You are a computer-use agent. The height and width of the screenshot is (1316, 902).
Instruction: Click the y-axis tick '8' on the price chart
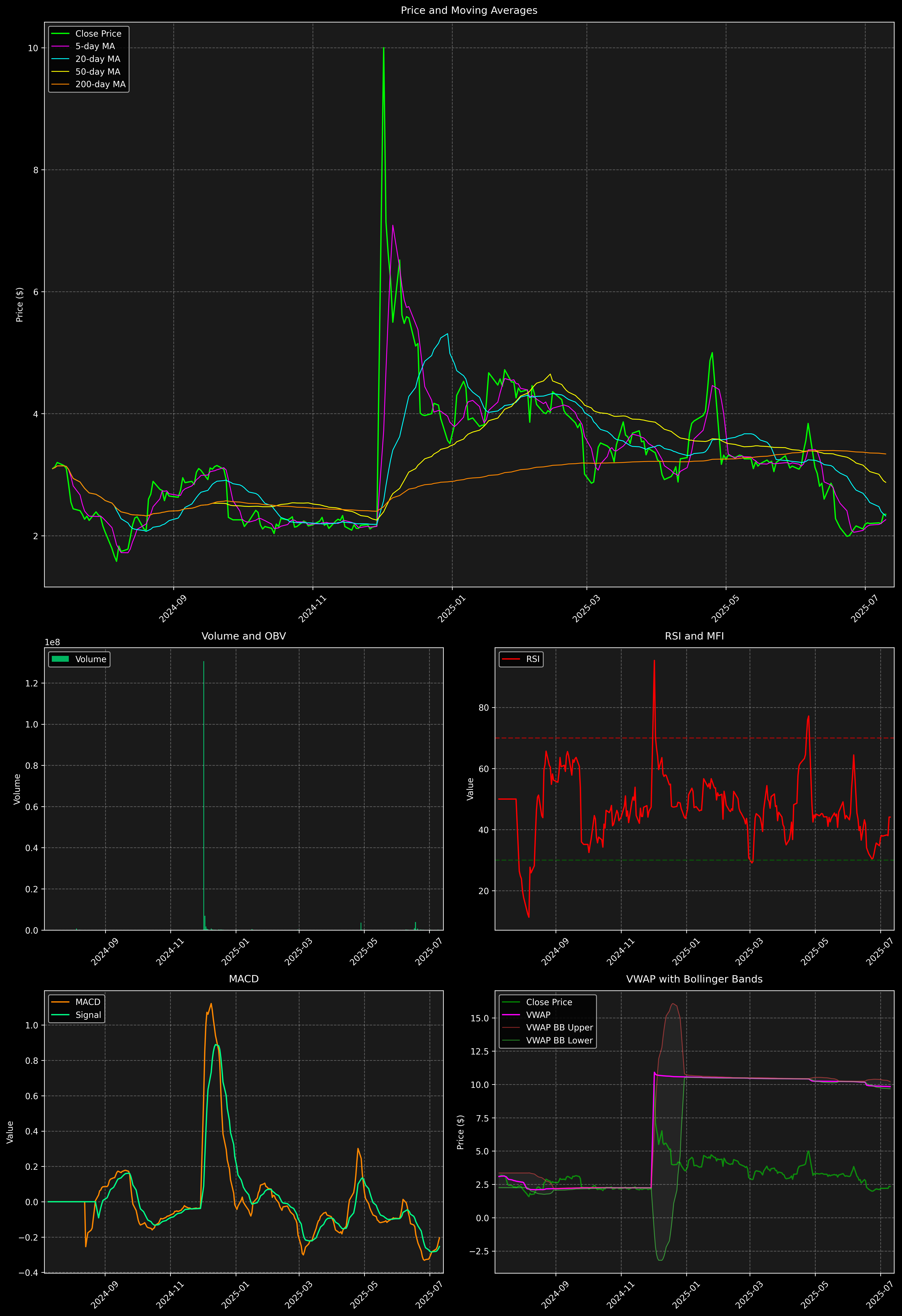coord(35,170)
